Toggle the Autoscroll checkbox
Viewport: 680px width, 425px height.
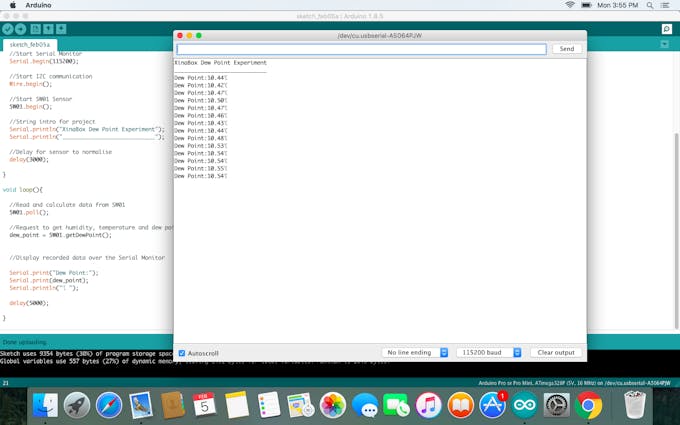[182, 353]
